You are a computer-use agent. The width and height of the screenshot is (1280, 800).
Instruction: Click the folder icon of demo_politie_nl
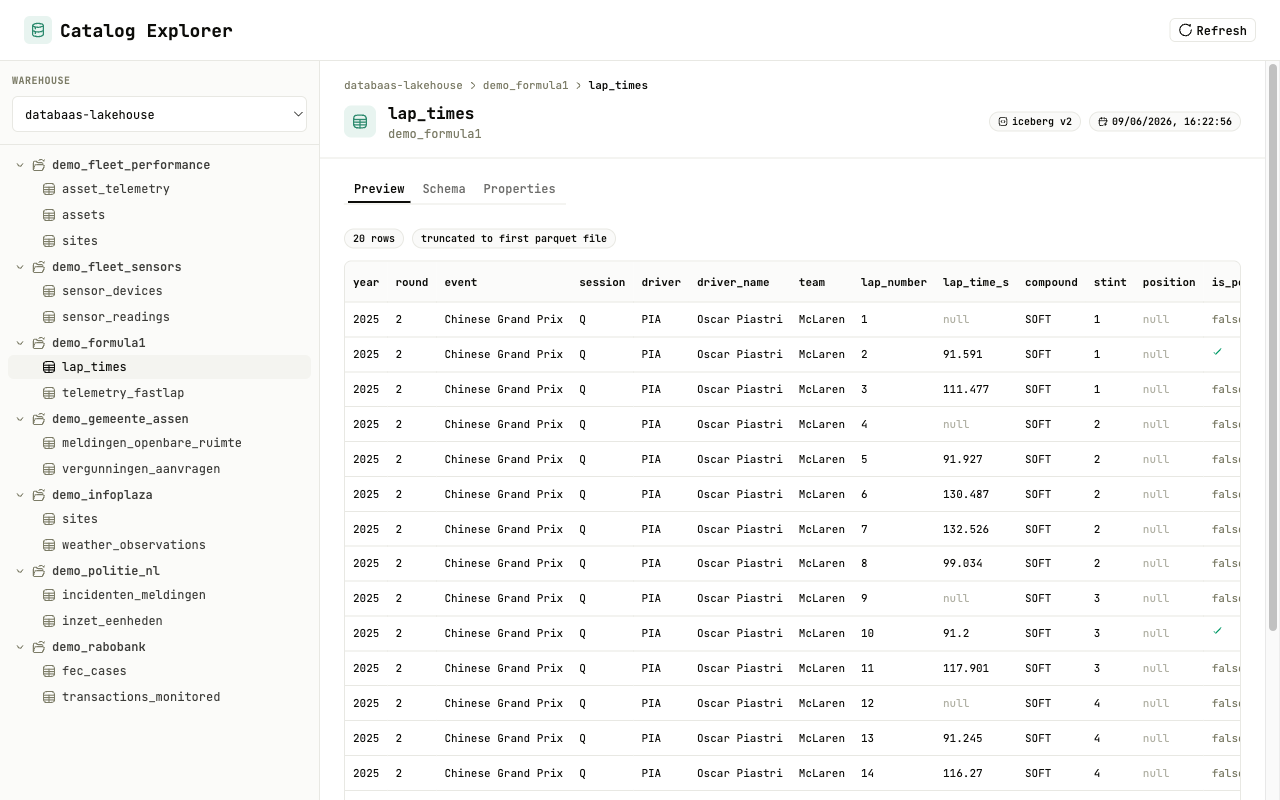(39, 571)
